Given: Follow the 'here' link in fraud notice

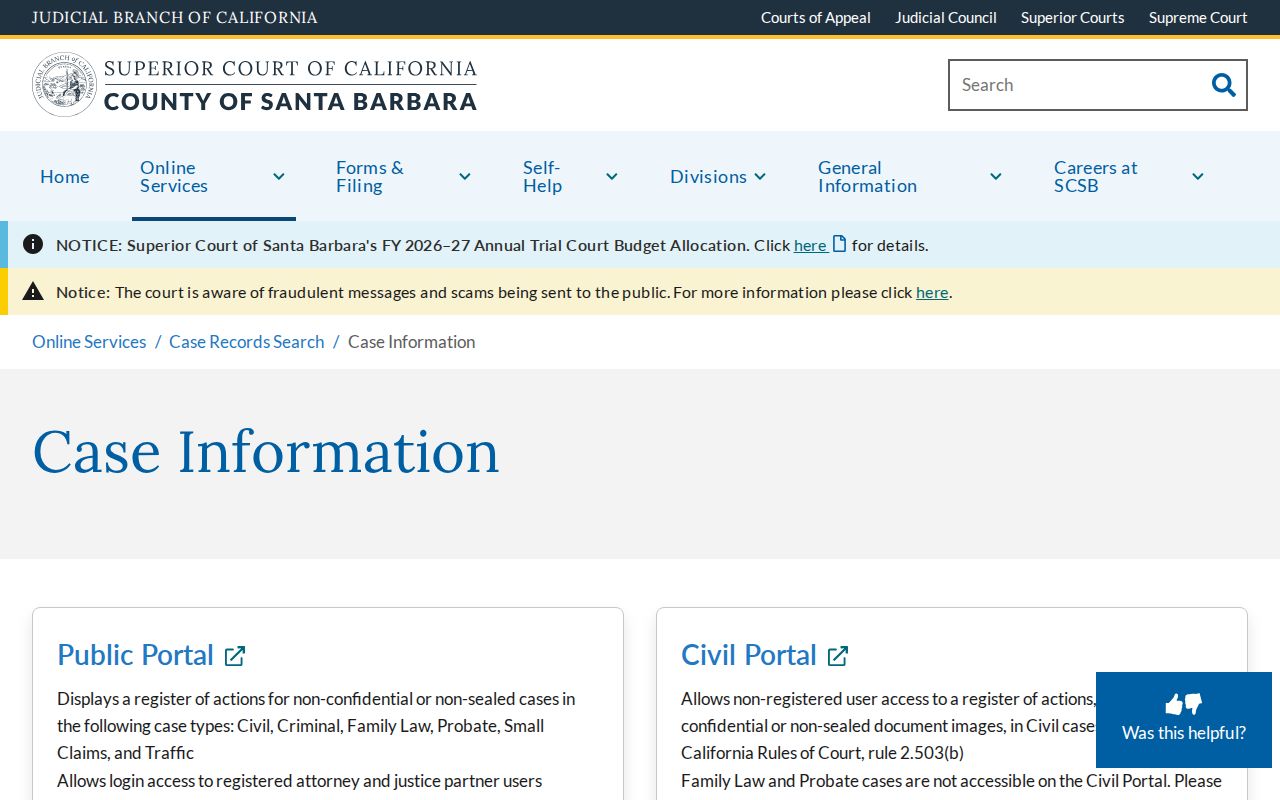Looking at the screenshot, I should point(932,292).
